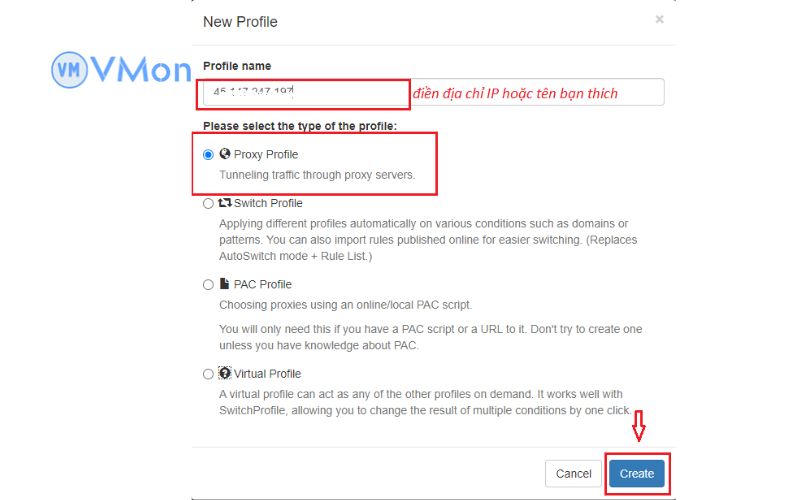This screenshot has width=800, height=500.
Task: Close the New Profile dialog with X
Action: [659, 19]
